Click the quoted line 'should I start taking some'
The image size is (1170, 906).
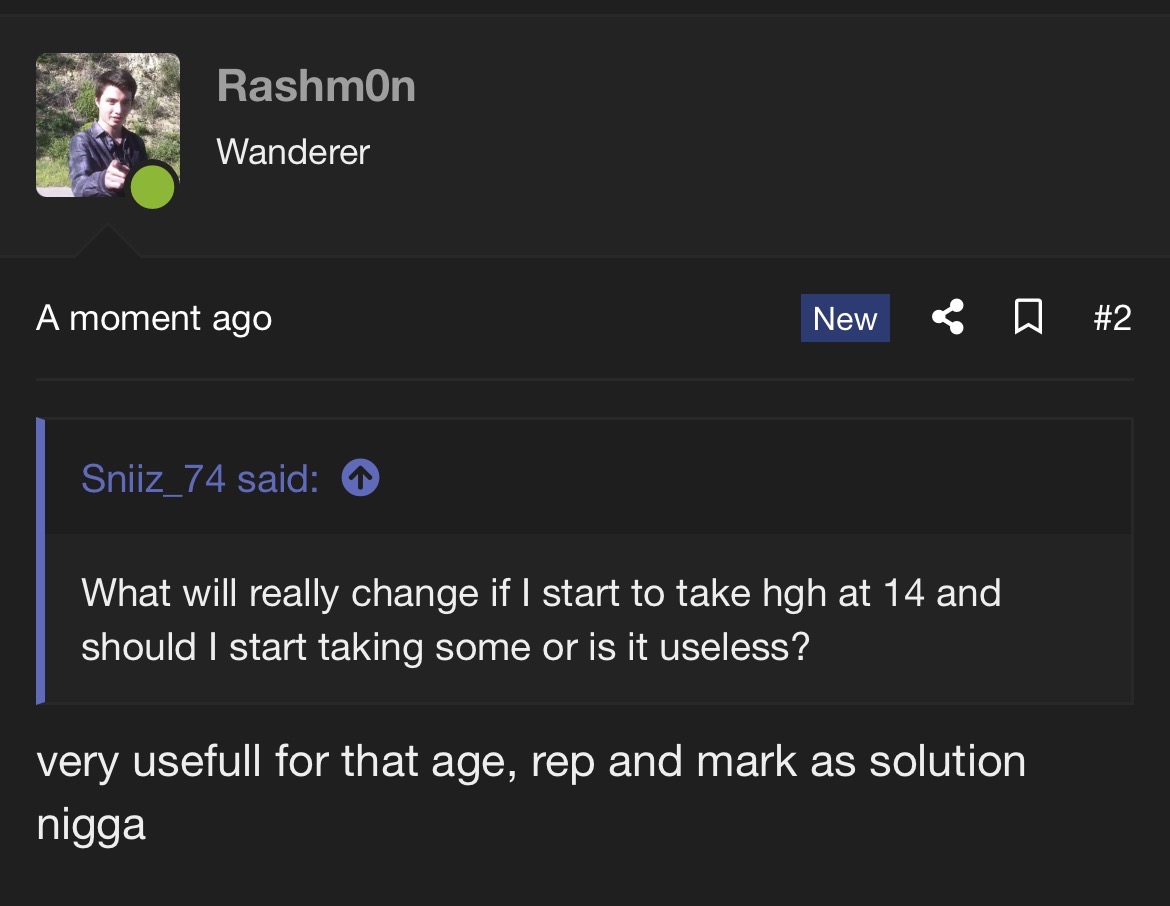[x=445, y=646]
